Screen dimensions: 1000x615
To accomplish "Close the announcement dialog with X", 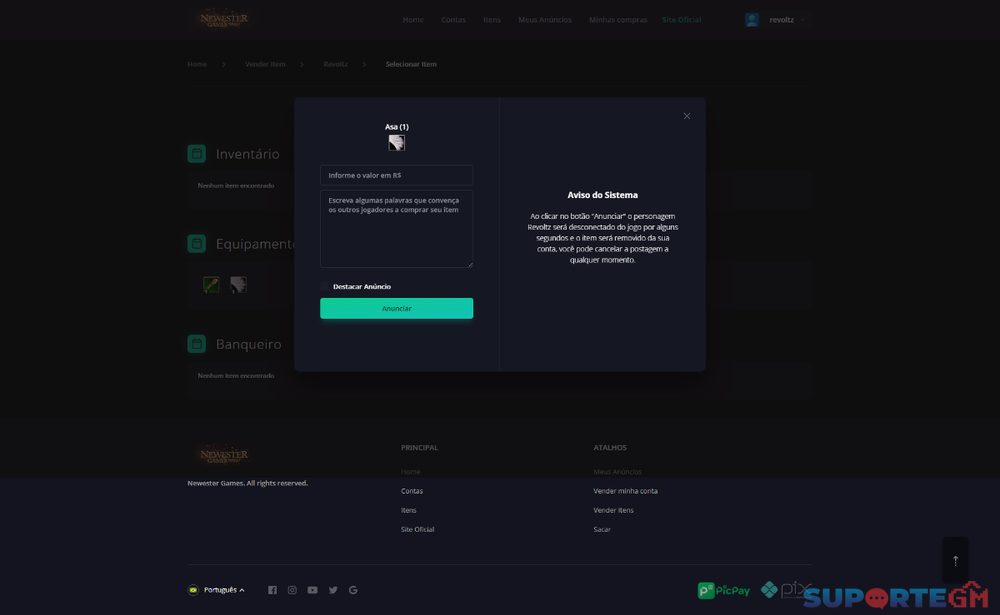I will point(687,116).
